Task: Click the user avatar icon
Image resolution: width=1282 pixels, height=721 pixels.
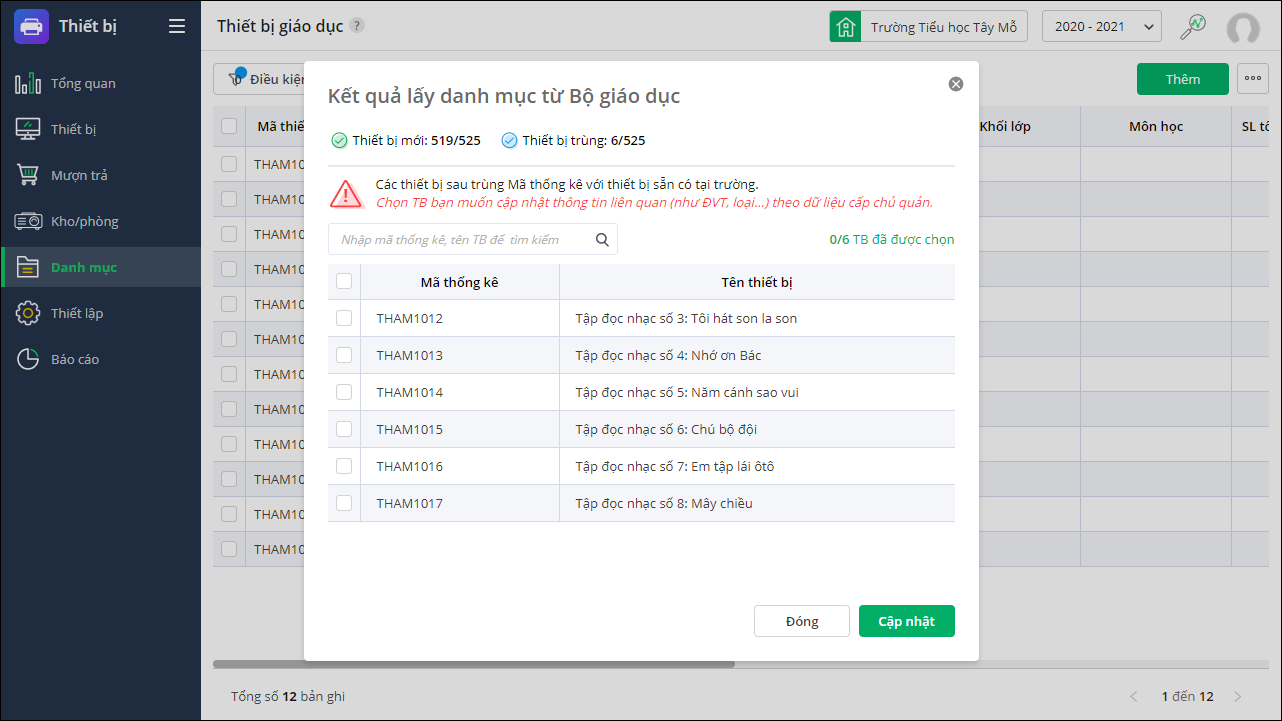Action: [x=1243, y=28]
